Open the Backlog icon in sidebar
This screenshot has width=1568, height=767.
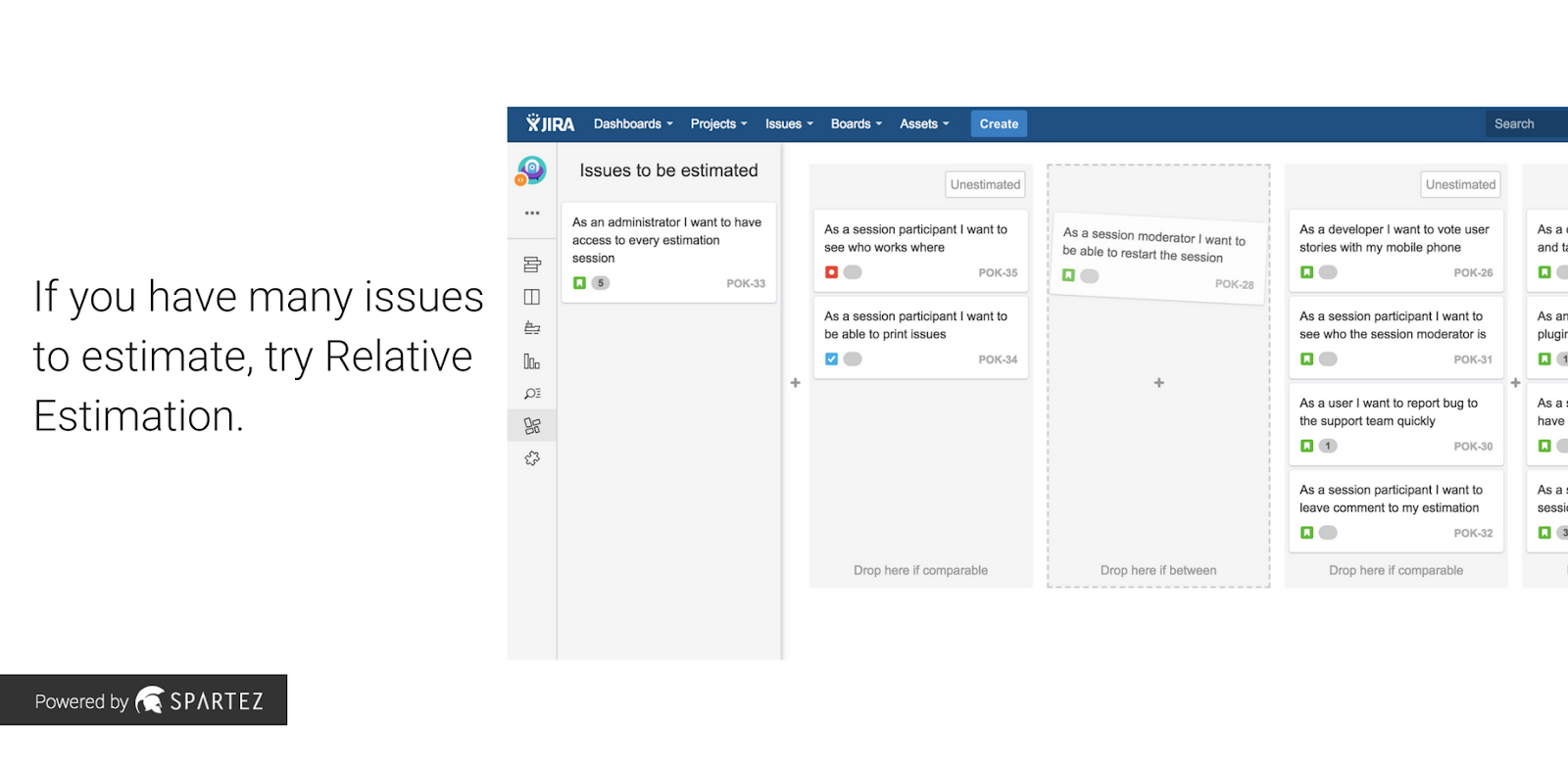(x=532, y=264)
